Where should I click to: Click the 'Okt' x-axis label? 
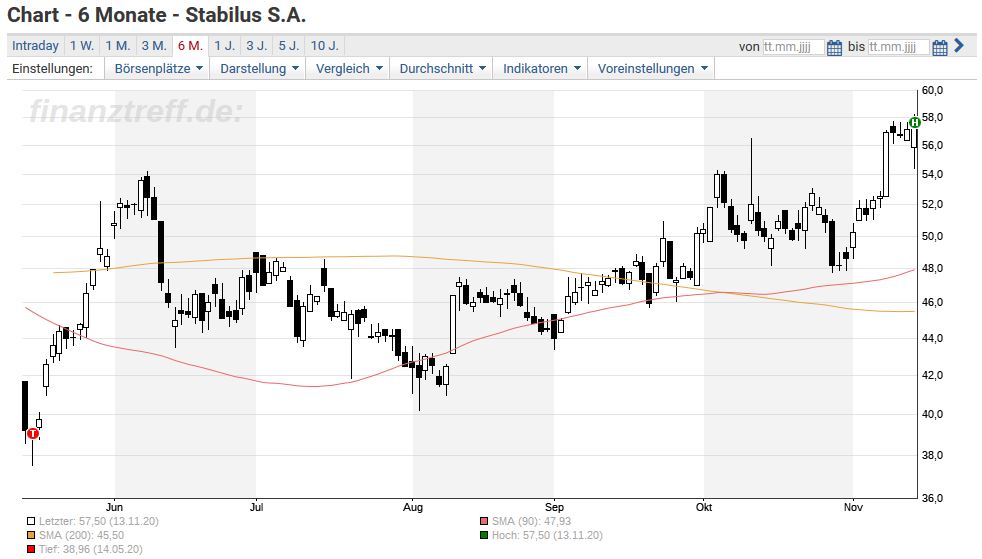(704, 508)
